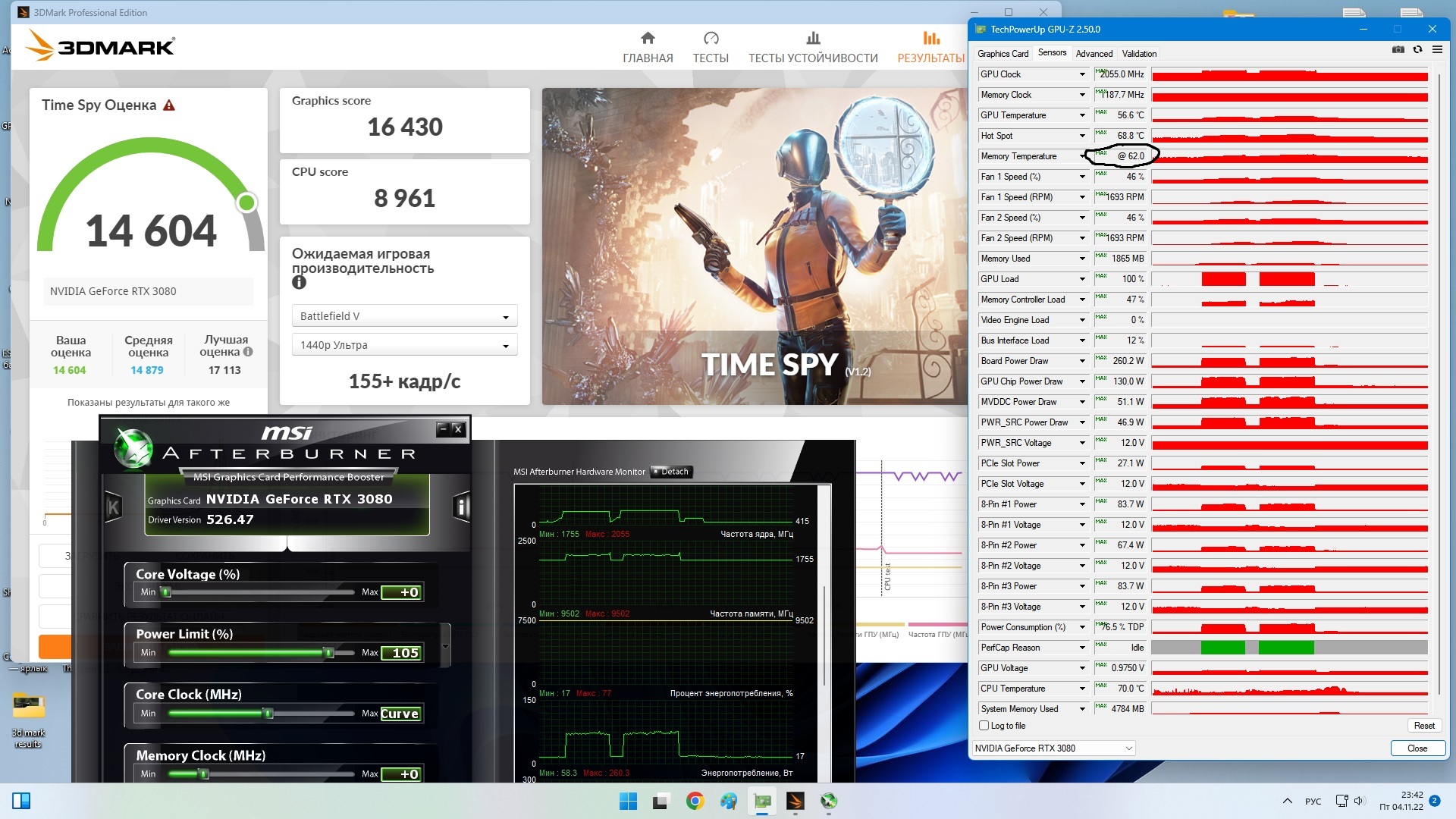The height and width of the screenshot is (819, 1456).
Task: Enable Log to file checkbox
Action: pyautogui.click(x=984, y=726)
